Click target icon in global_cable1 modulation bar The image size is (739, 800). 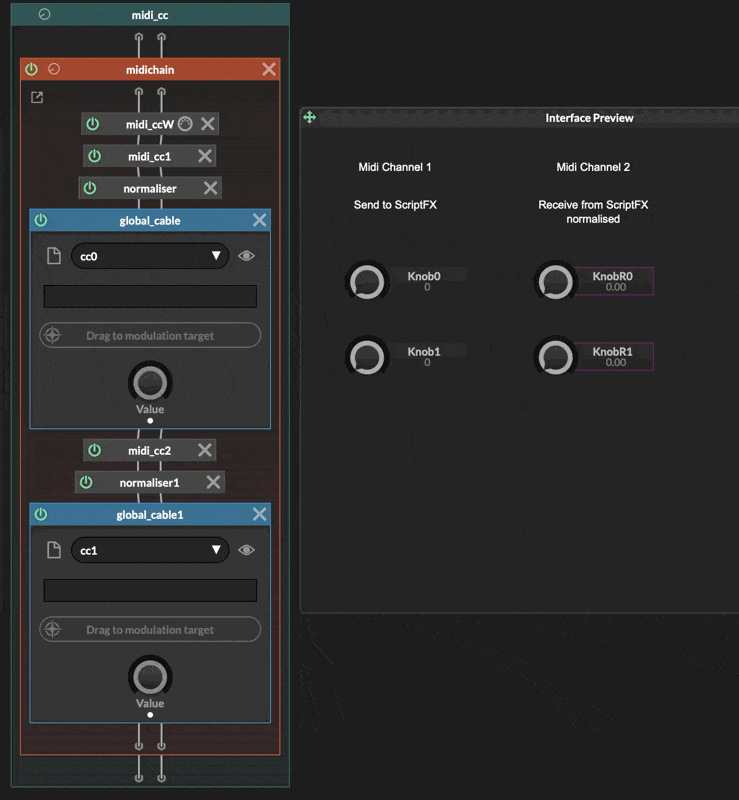tap(53, 630)
